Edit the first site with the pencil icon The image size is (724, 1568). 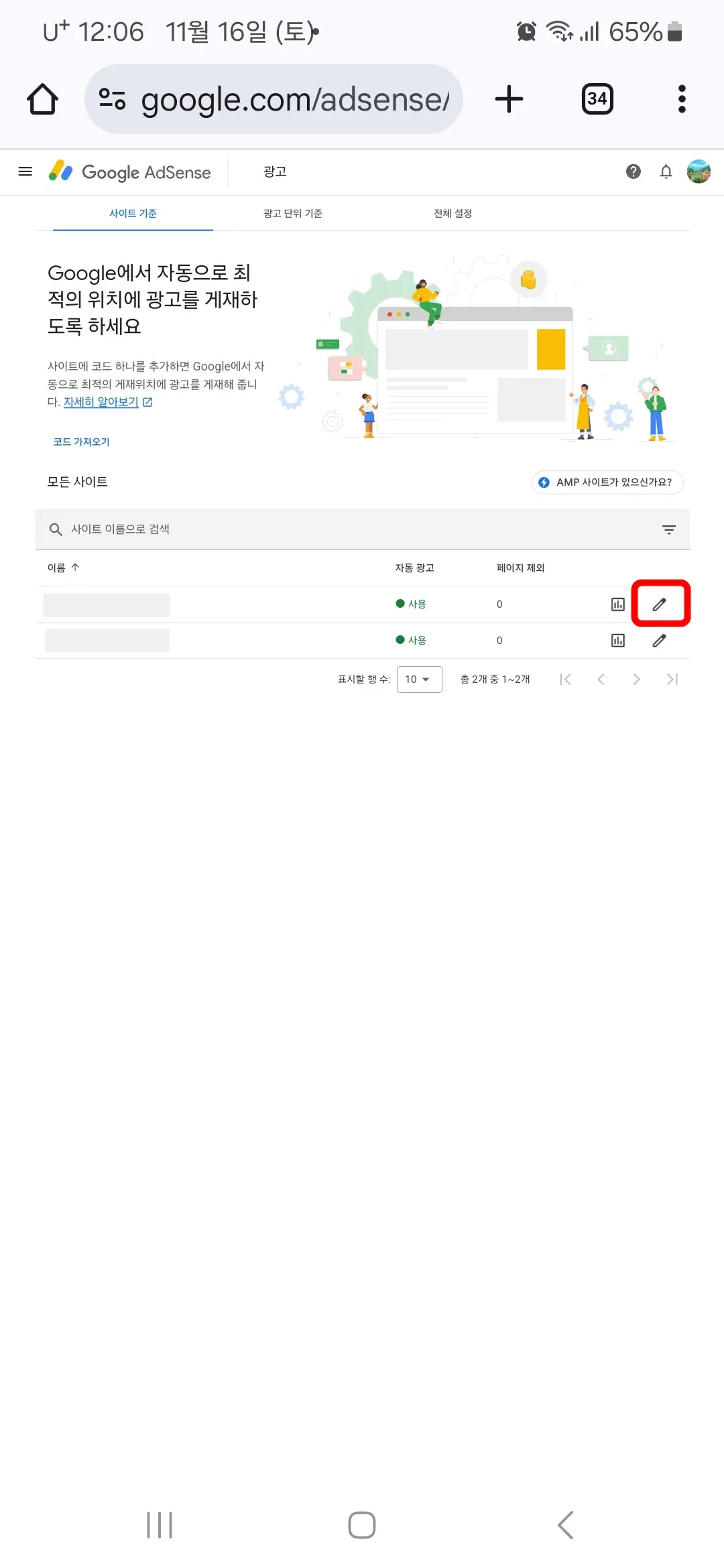coord(660,604)
